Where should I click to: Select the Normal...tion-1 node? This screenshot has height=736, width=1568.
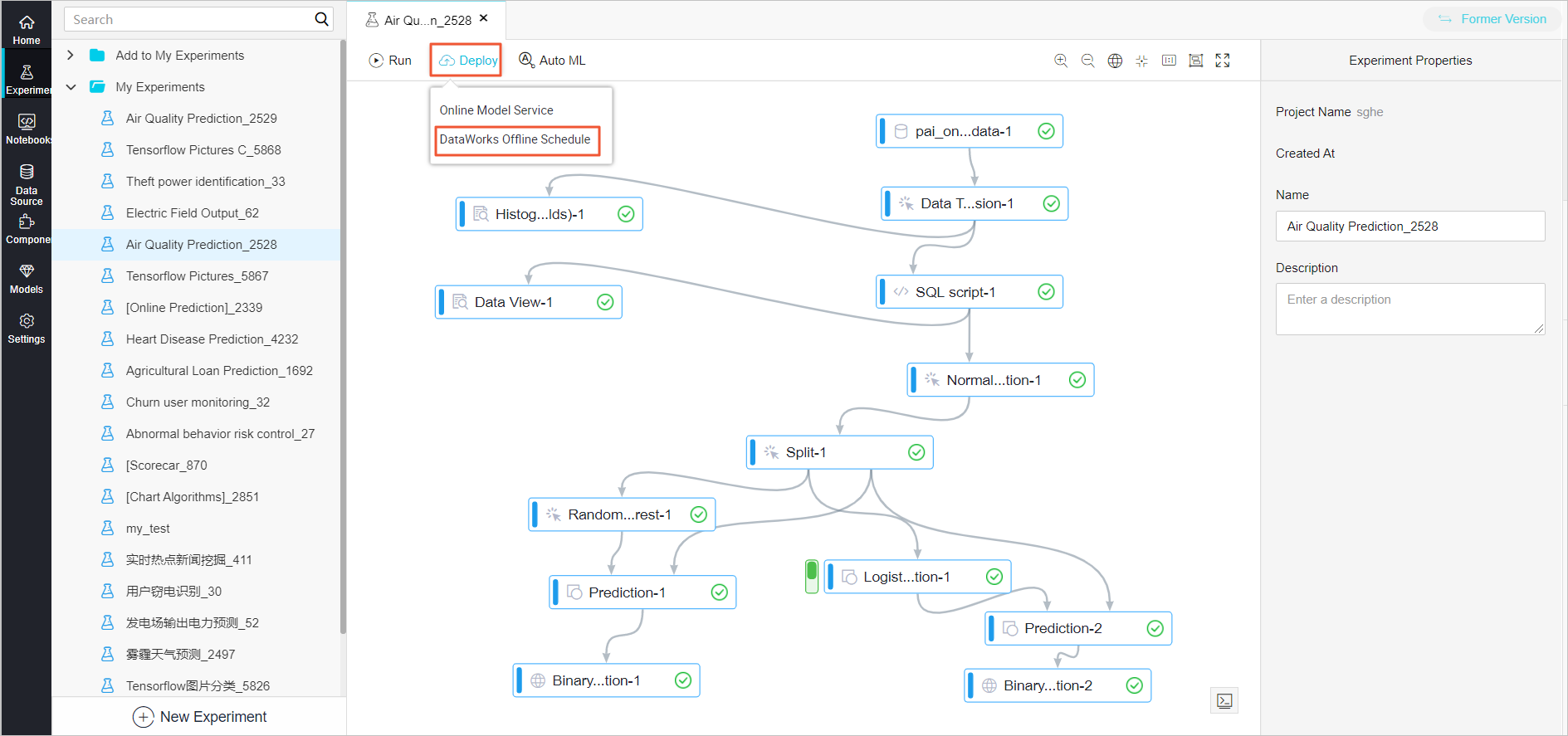tap(1000, 380)
